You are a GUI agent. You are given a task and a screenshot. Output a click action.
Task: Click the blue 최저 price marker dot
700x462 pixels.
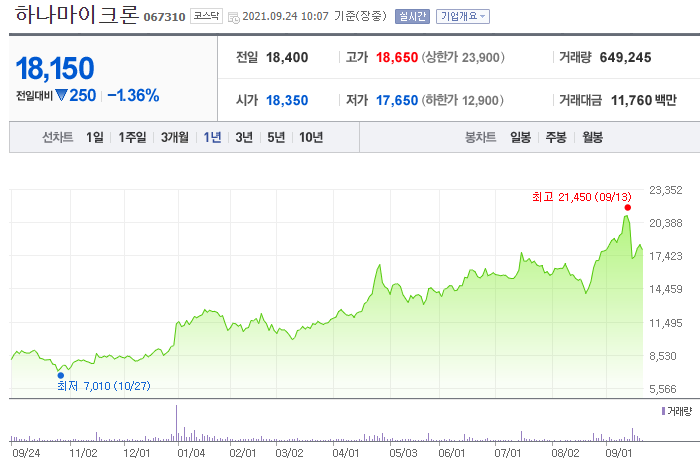pyautogui.click(x=61, y=375)
